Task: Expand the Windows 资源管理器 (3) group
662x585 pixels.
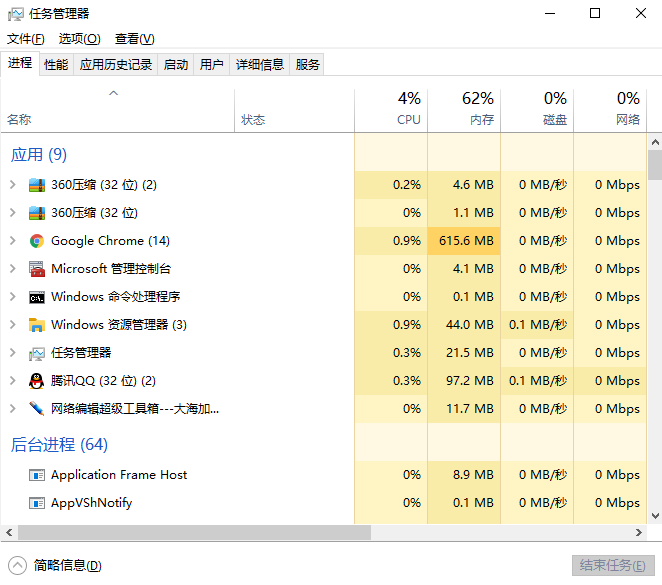Action: click(12, 325)
